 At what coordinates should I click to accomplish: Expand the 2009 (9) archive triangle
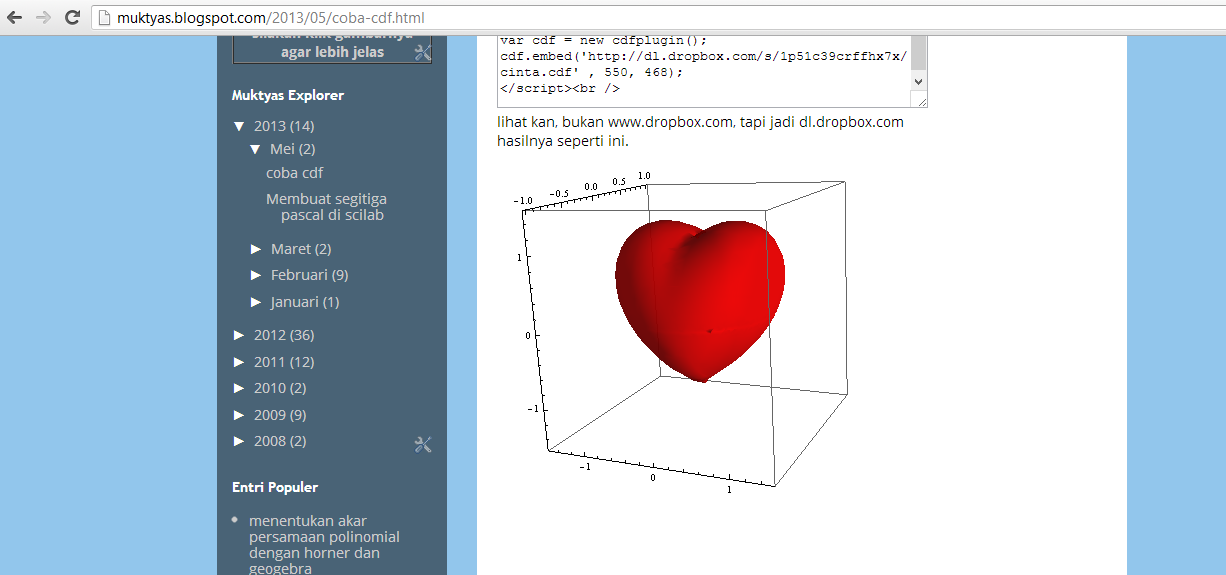(x=239, y=415)
